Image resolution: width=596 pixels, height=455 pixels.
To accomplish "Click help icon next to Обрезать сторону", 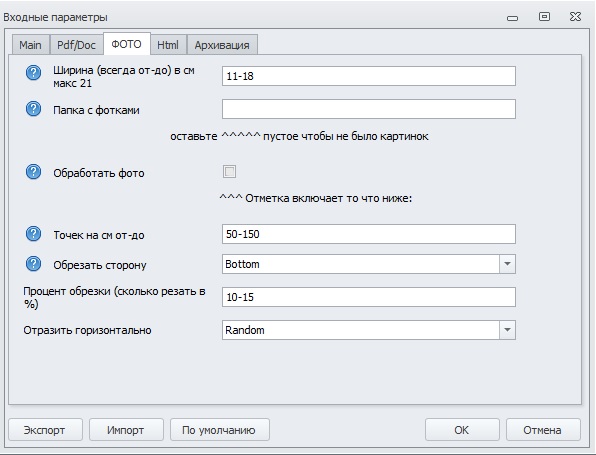I will coord(33,264).
